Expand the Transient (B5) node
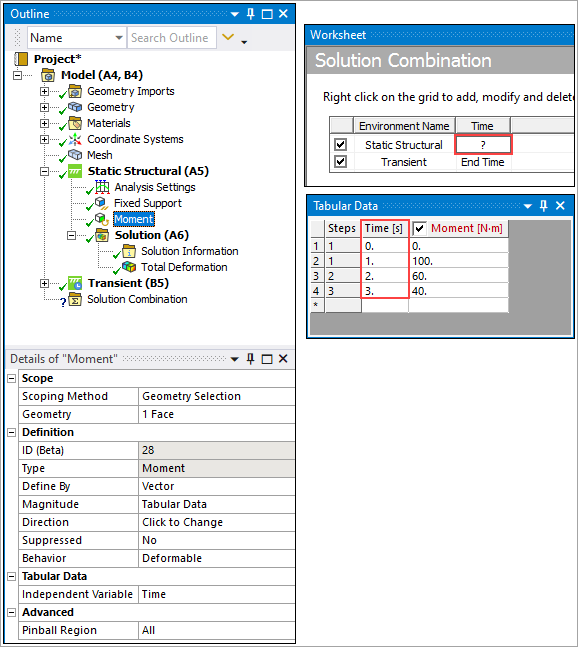Screen dimensions: 578x647 pyautogui.click(x=44, y=283)
